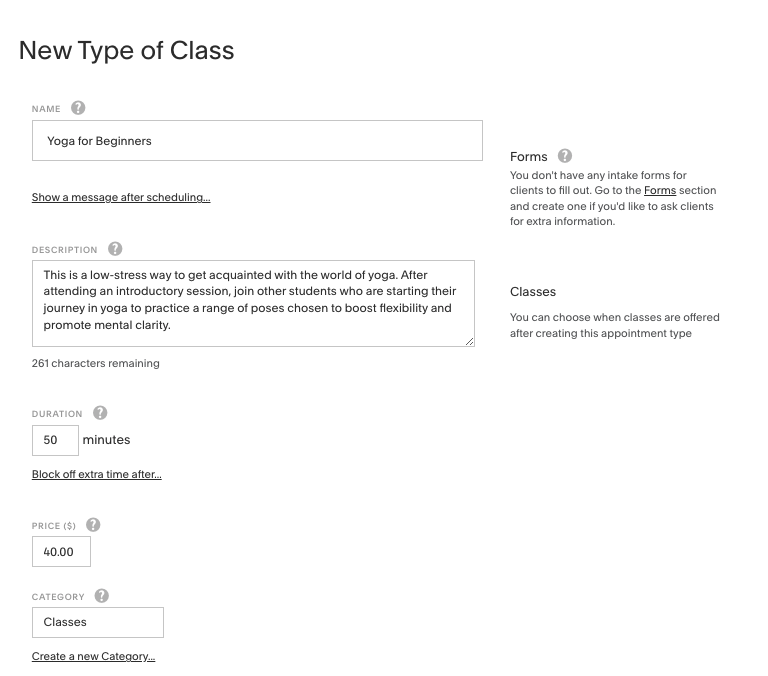Click the "minutes" label beside Duration
This screenshot has height=676, width=768.
(106, 440)
